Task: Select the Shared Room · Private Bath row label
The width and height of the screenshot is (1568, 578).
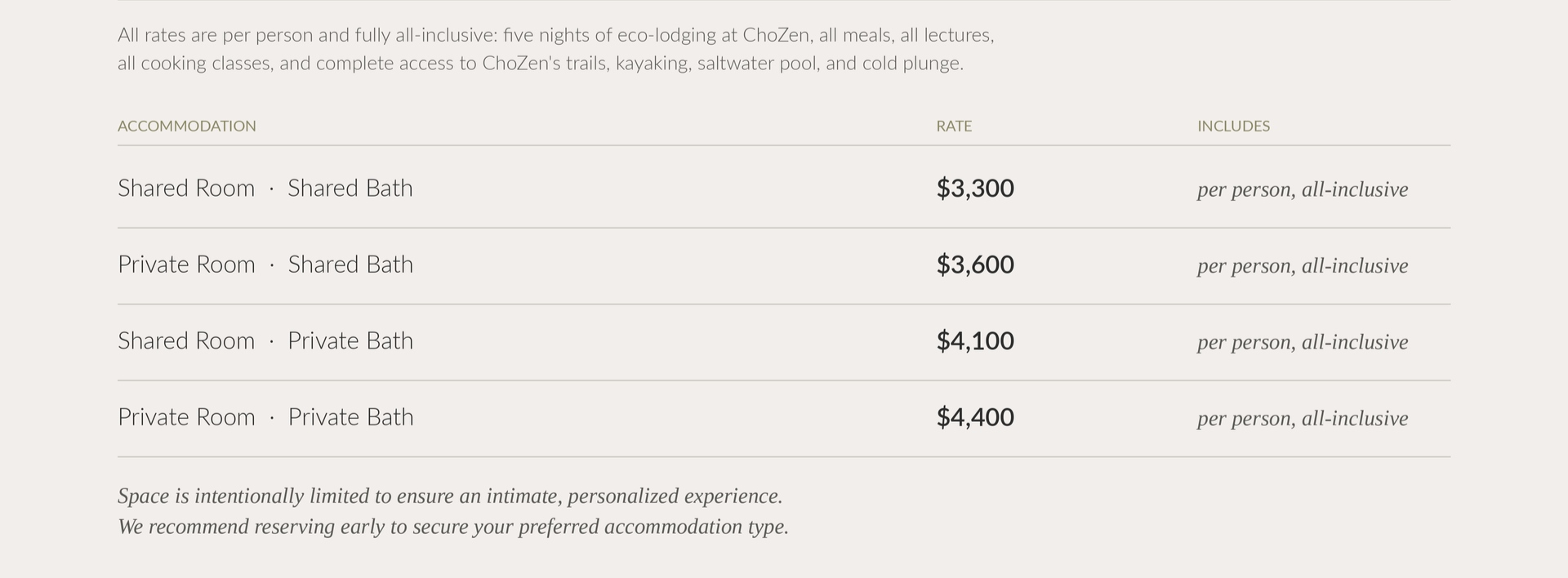Action: tap(265, 340)
